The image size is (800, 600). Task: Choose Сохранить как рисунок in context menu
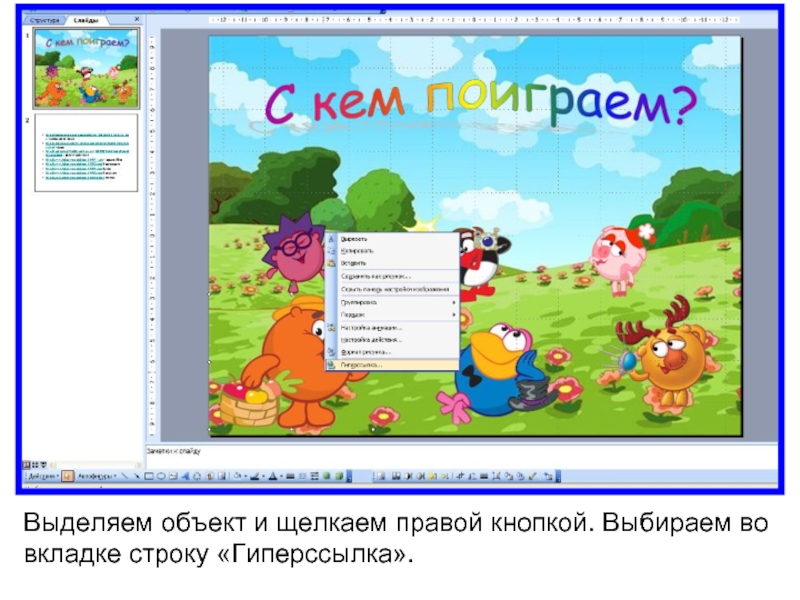point(392,277)
